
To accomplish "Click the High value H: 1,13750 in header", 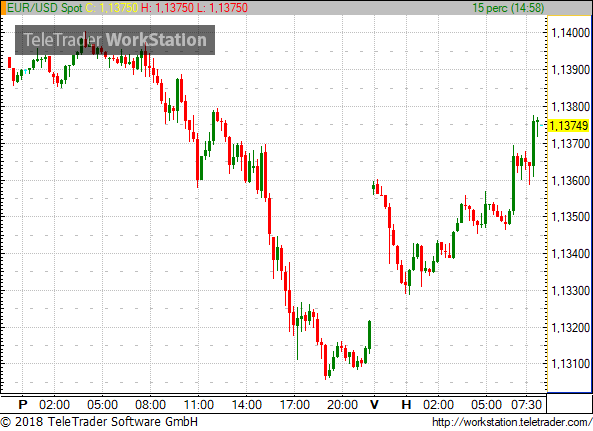I will pyautogui.click(x=167, y=8).
